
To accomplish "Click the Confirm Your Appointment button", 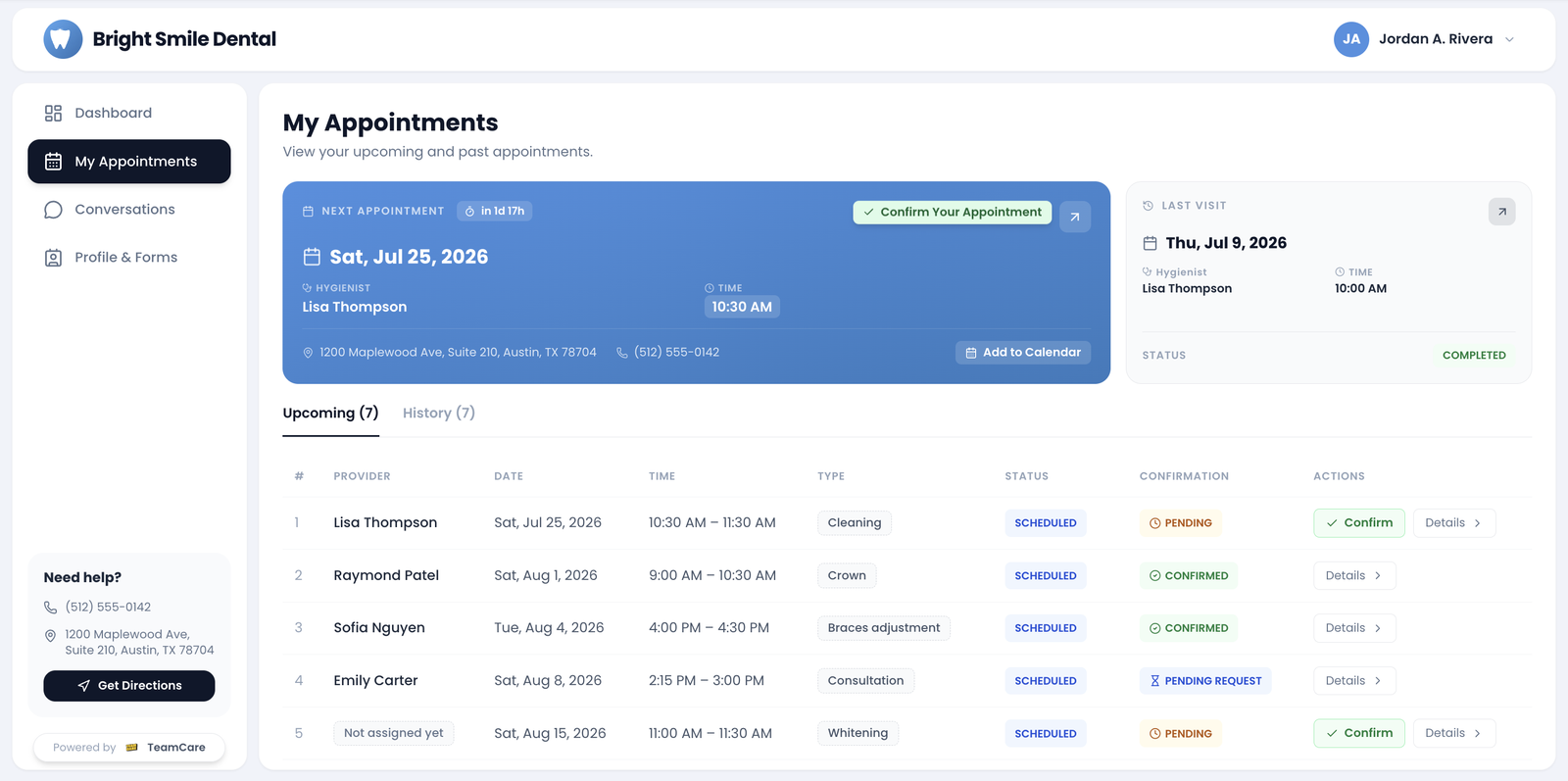I will (x=952, y=212).
